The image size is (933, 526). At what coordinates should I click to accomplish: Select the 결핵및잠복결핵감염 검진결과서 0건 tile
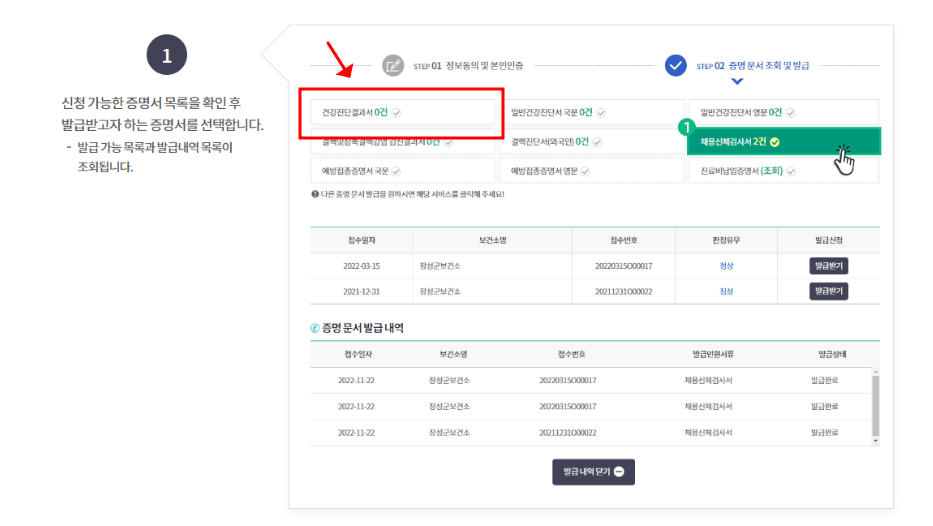tap(403, 143)
